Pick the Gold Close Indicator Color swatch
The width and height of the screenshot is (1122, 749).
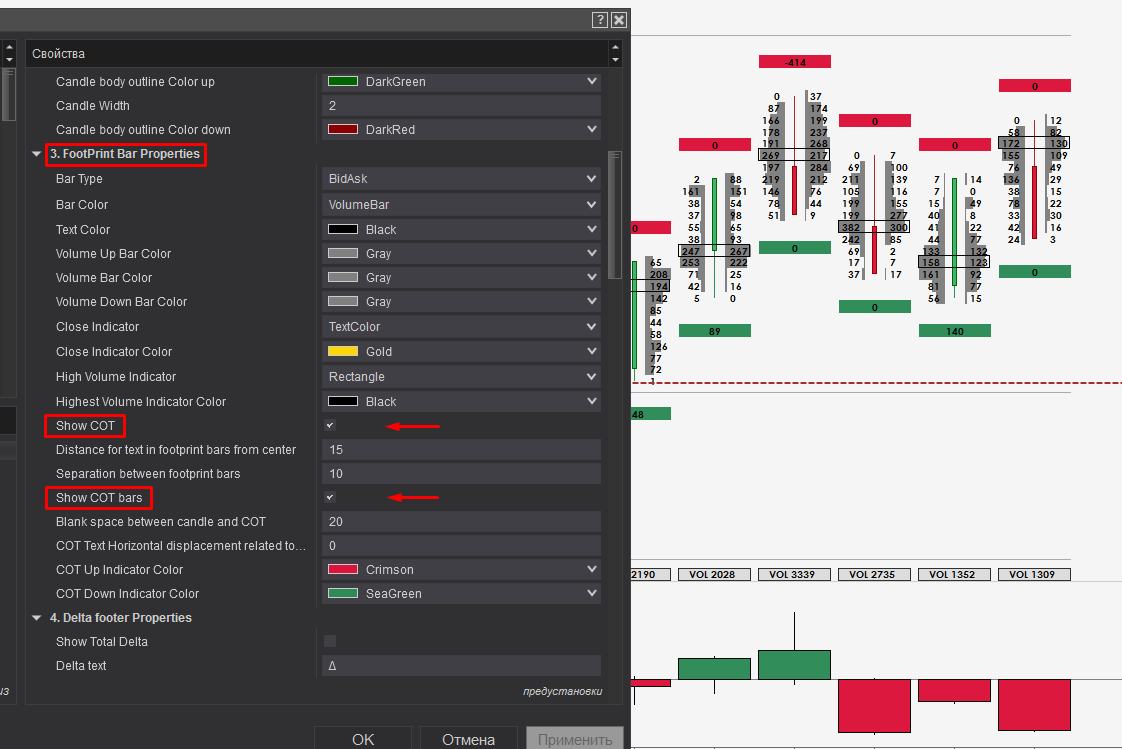(x=343, y=352)
